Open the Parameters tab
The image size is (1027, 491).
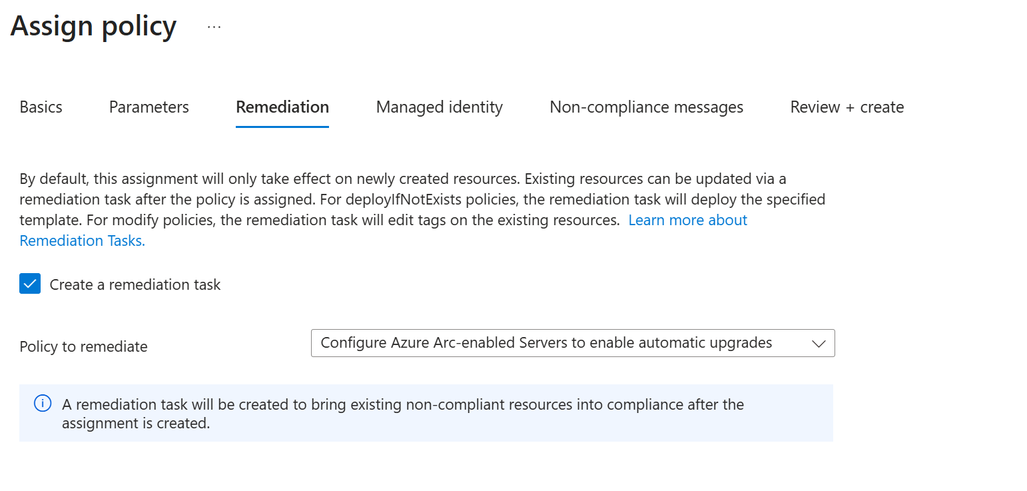click(x=149, y=107)
